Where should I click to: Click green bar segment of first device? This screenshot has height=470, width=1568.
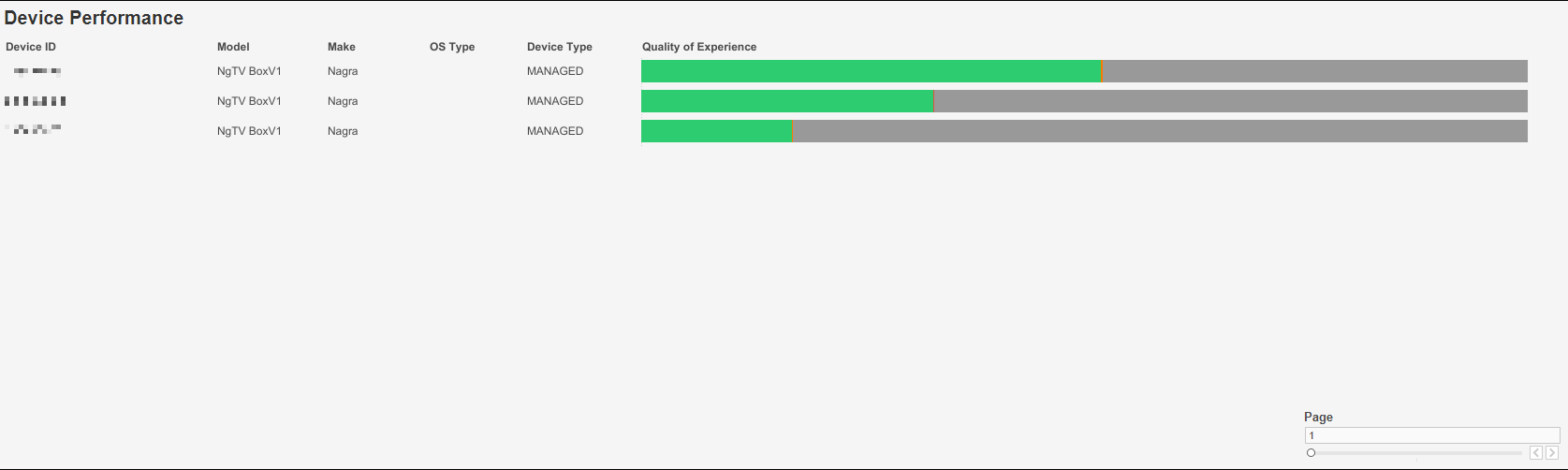871,71
